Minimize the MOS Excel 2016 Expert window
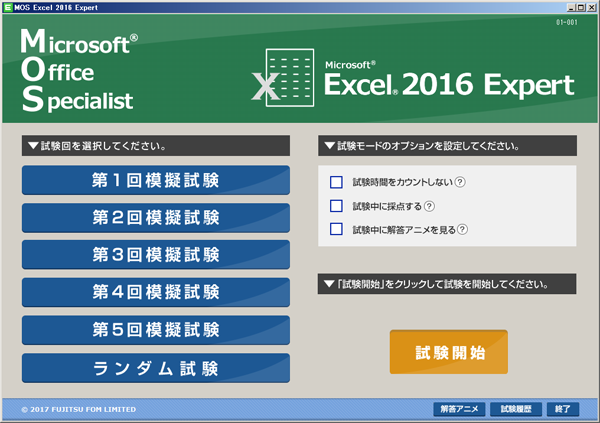600x423 pixels. [571, 7]
